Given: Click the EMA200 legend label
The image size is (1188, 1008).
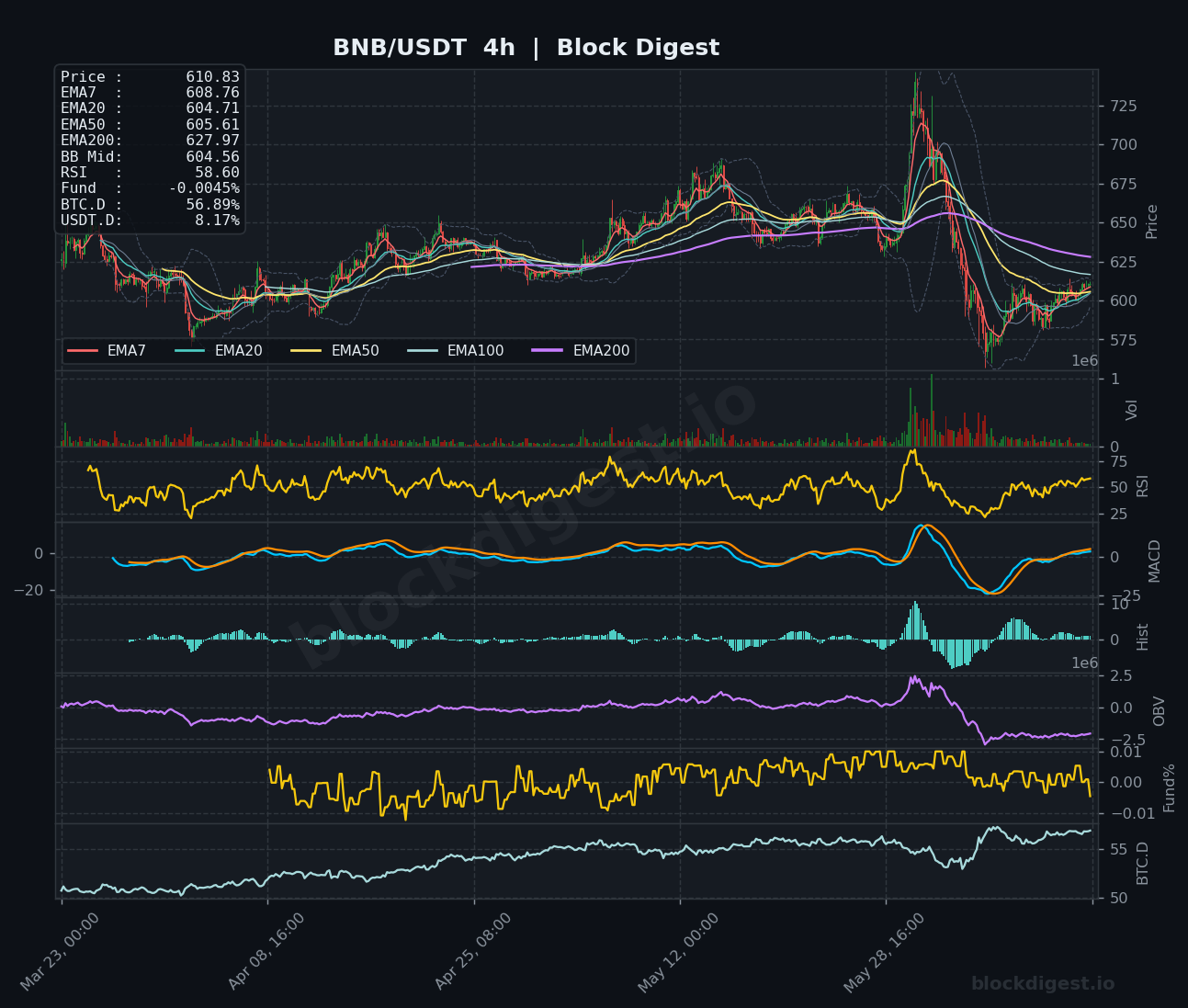Looking at the screenshot, I should pos(602,351).
